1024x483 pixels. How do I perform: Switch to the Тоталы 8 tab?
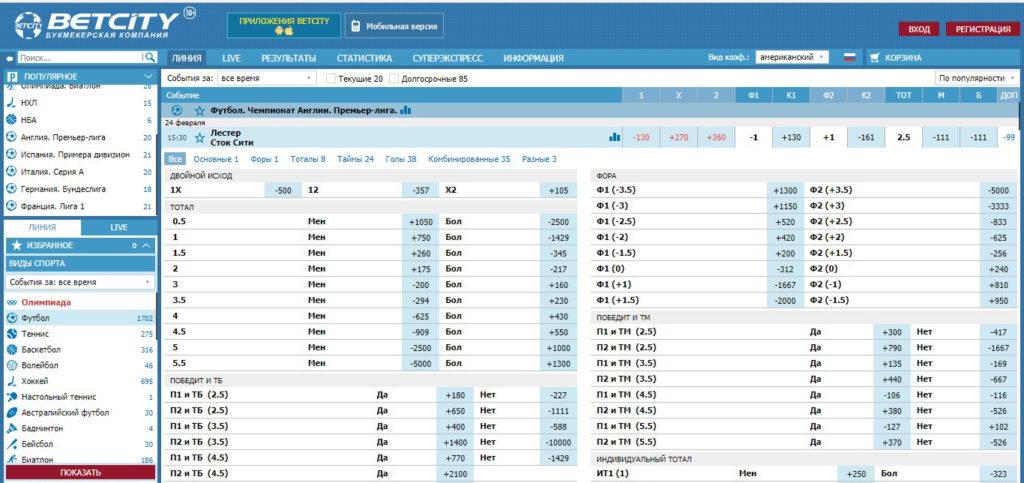click(307, 159)
